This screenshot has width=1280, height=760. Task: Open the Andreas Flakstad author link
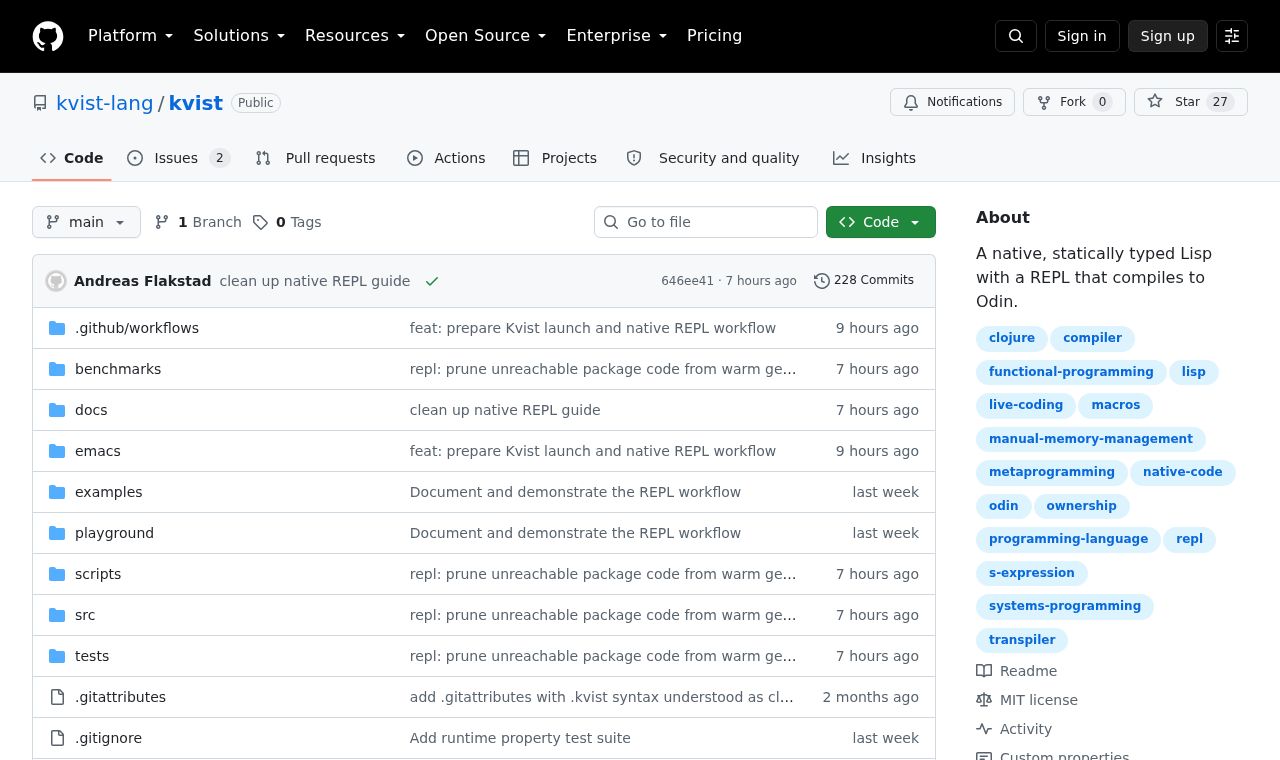point(143,281)
